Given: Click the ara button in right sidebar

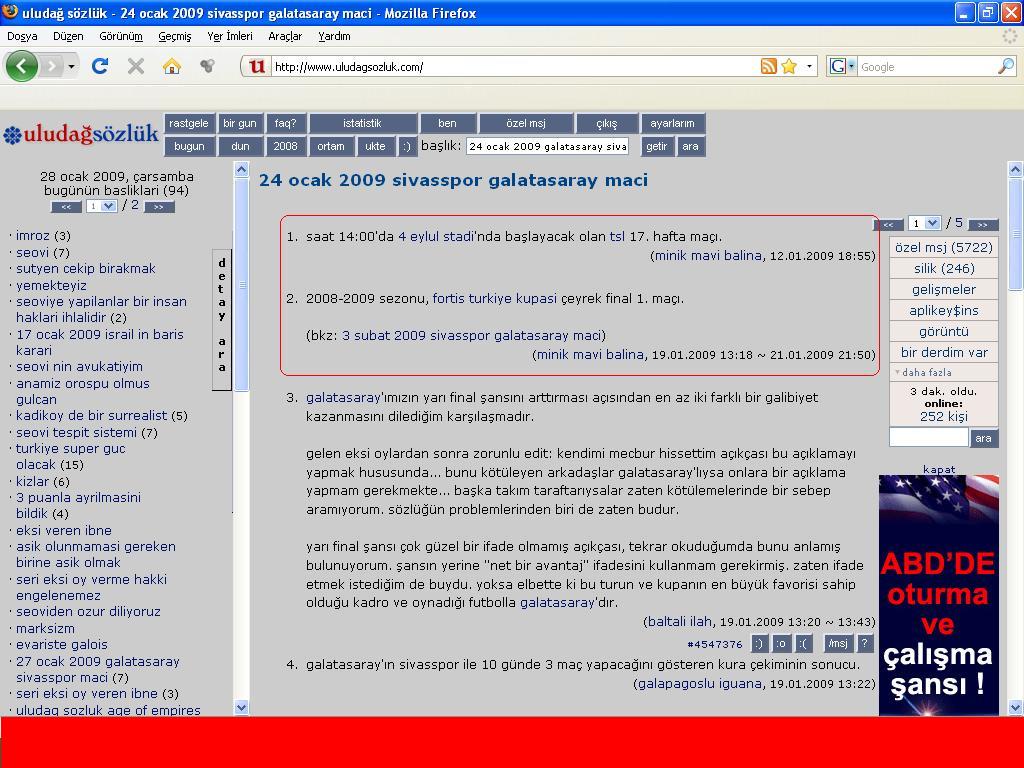Looking at the screenshot, I should (984, 438).
